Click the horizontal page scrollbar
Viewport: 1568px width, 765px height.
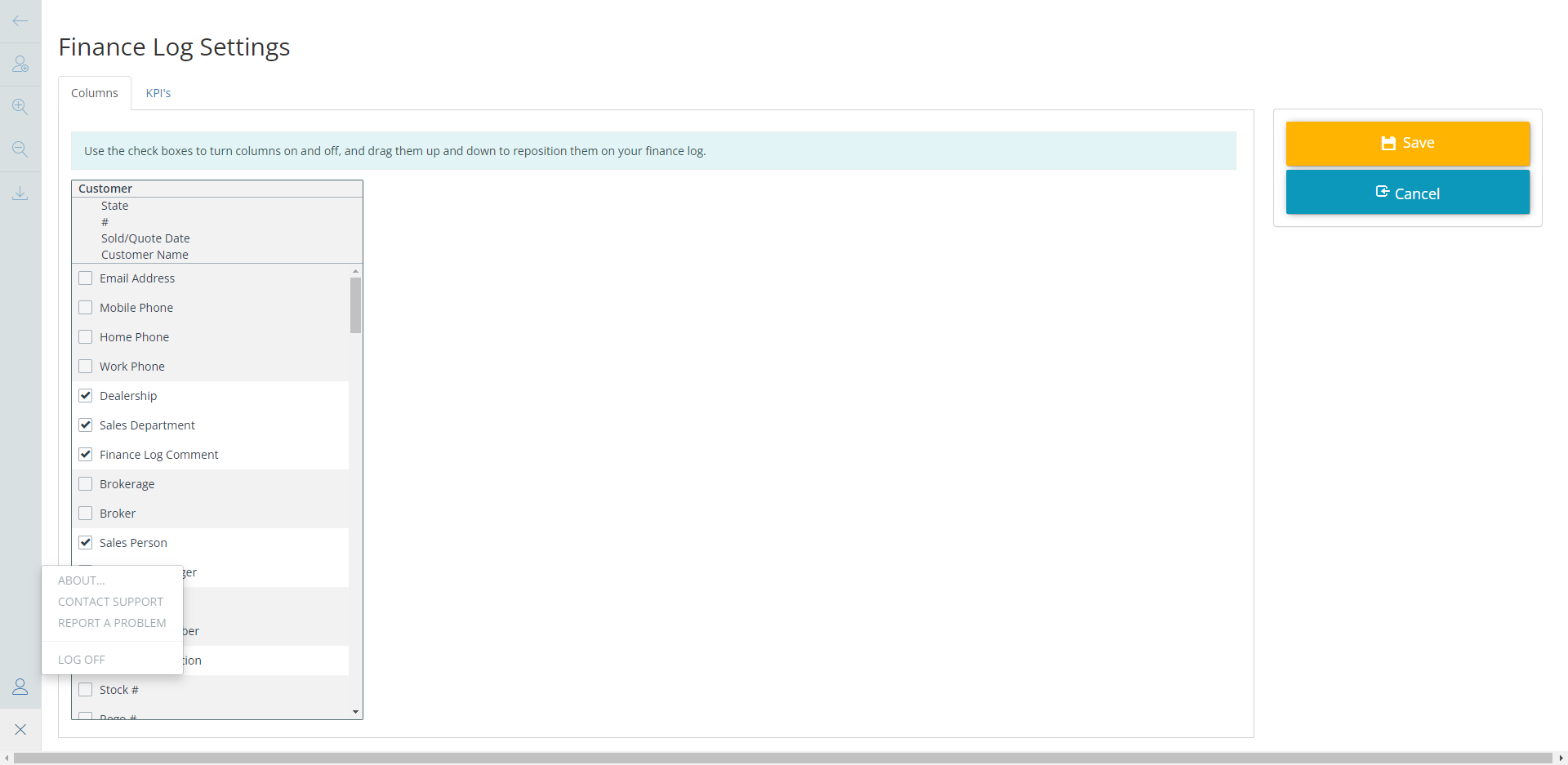tap(782, 758)
